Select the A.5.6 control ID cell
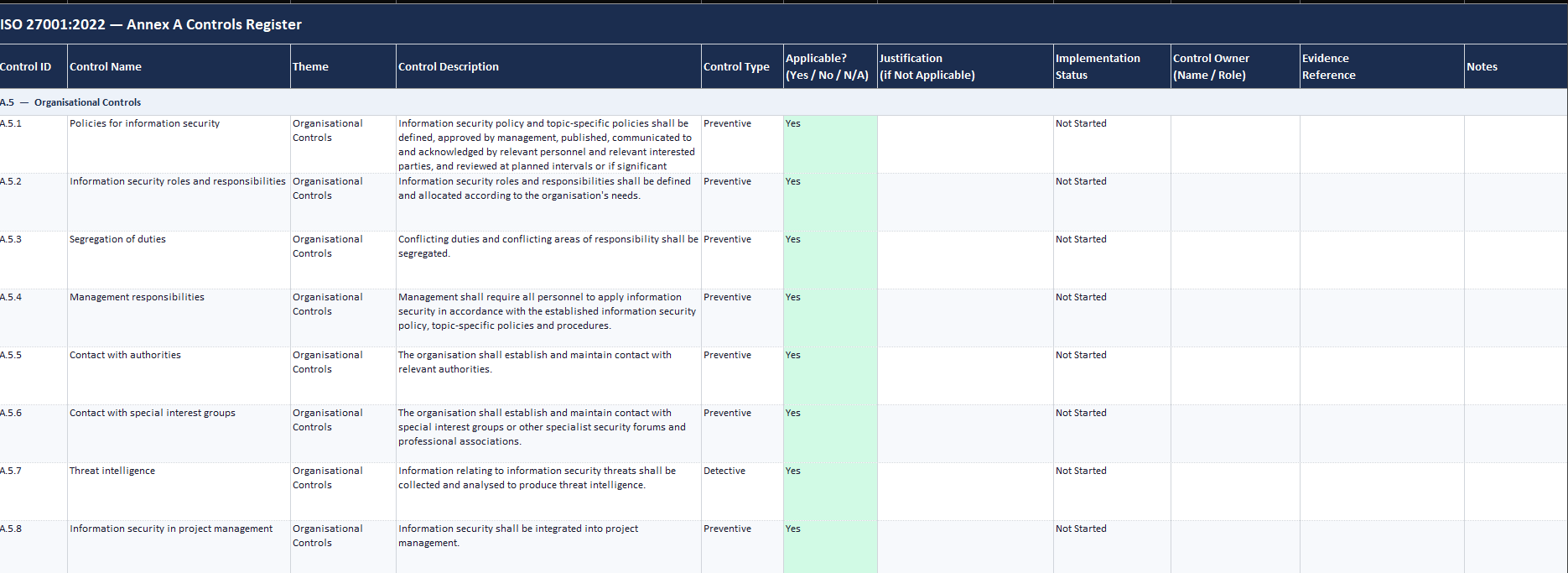Viewport: 1568px width, 573px height. [34, 434]
